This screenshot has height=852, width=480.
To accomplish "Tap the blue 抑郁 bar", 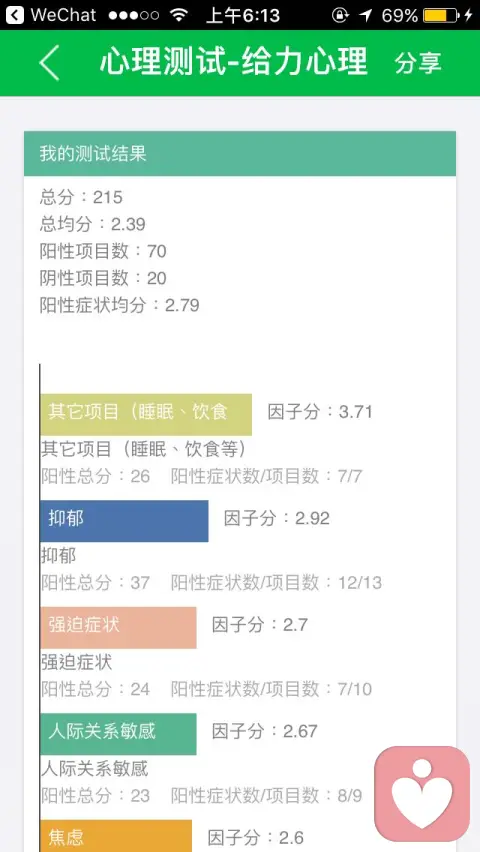I will click(x=124, y=521).
